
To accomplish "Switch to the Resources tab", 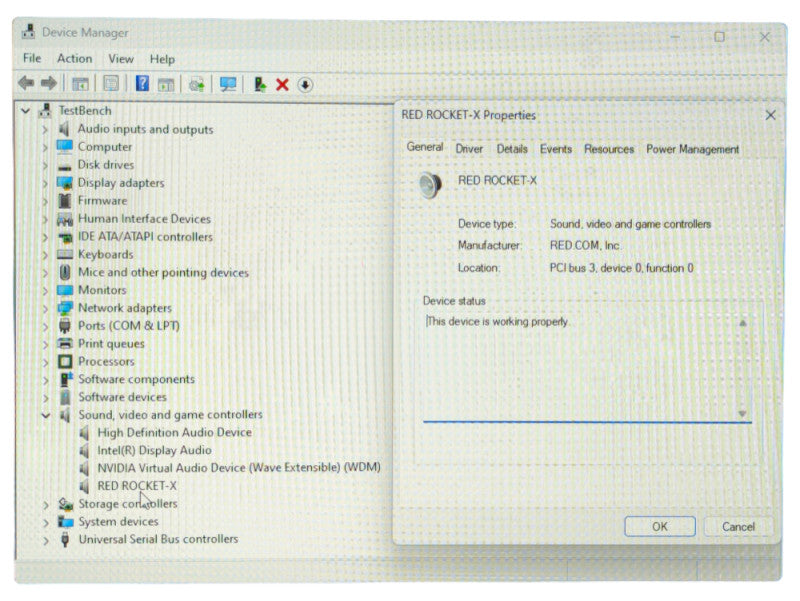I will click(609, 149).
